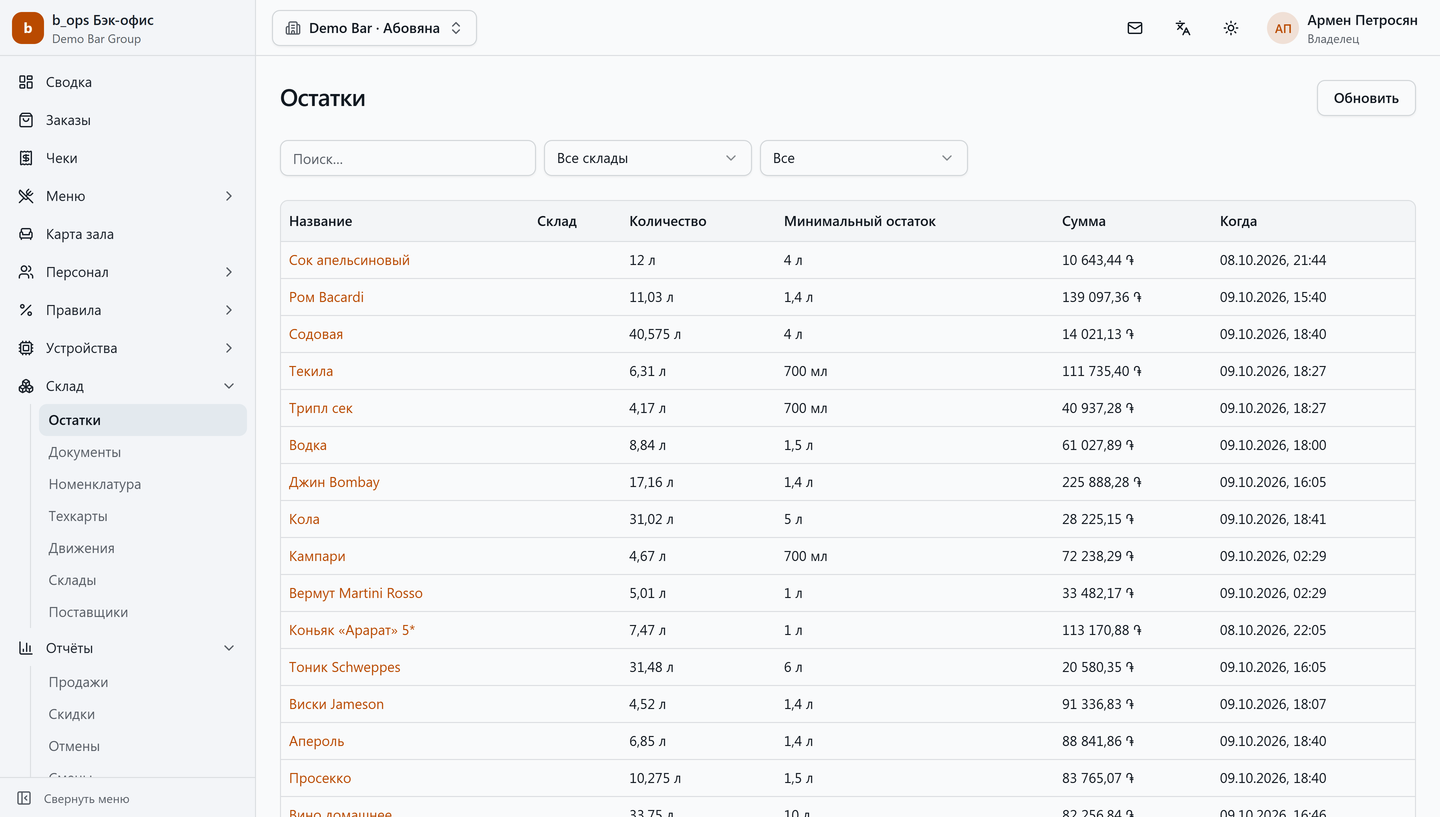Click the collapse sidebar panel icon
The width and height of the screenshot is (1440, 817).
24,799
